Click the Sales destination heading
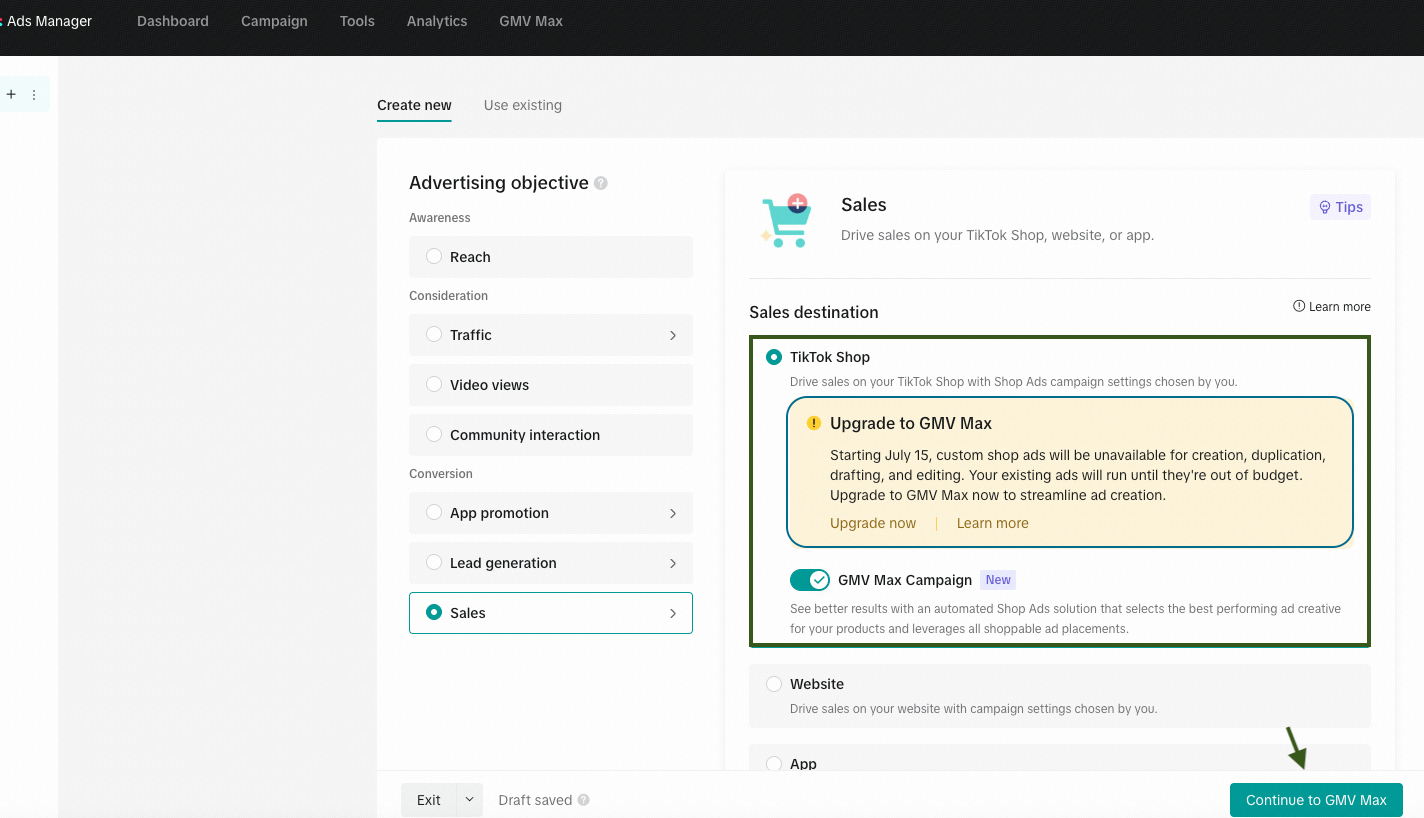Image resolution: width=1424 pixels, height=818 pixels. click(814, 312)
